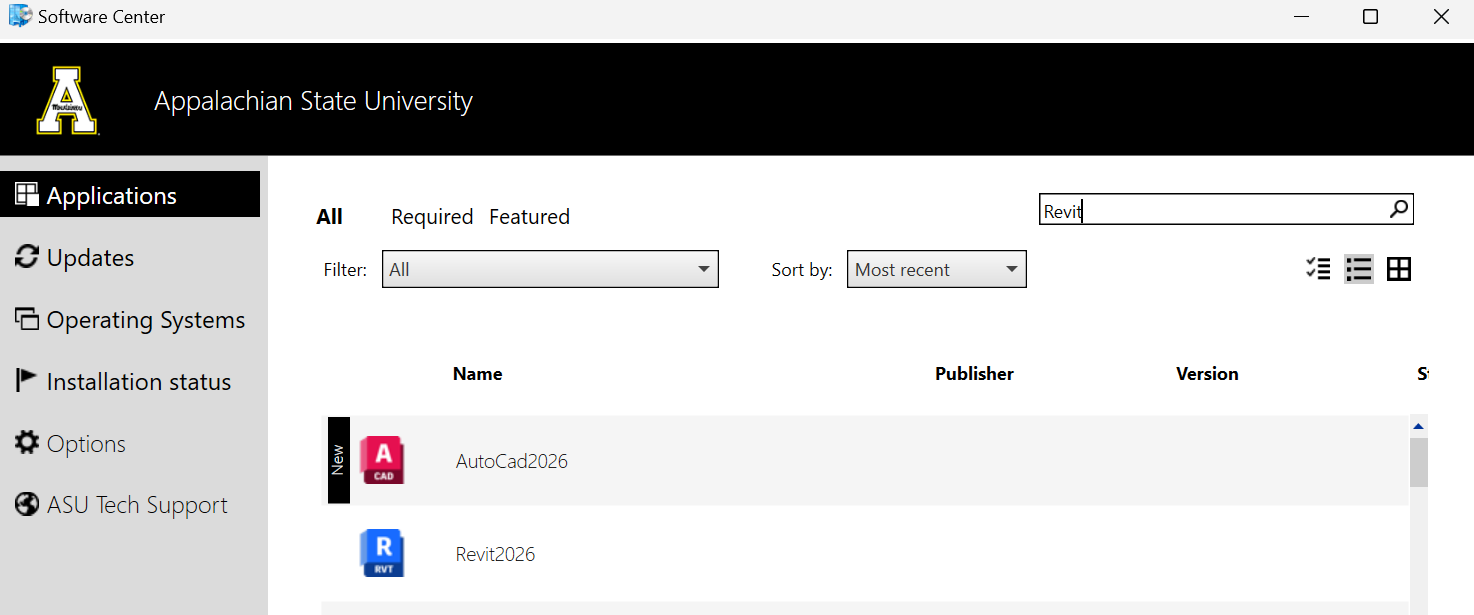1474x615 pixels.
Task: Click the Revit blue RVT icon
Action: 382,553
